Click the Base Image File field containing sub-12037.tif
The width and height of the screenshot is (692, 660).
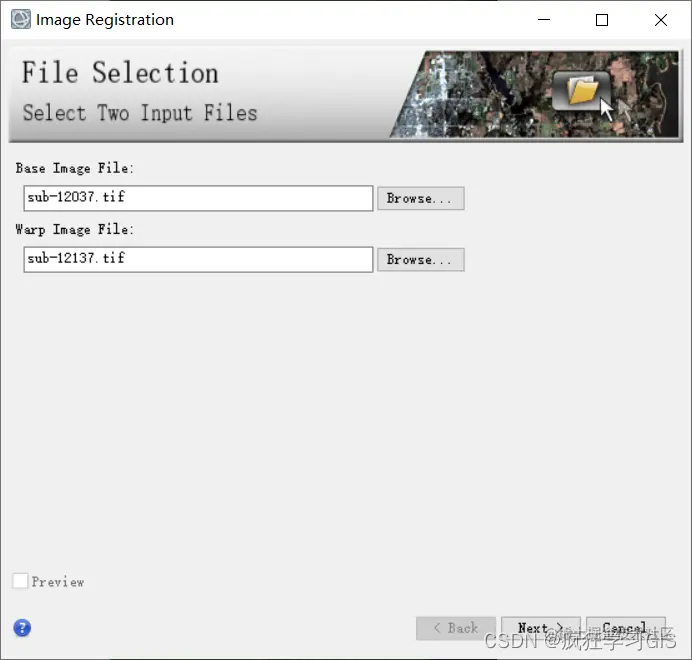pos(198,198)
